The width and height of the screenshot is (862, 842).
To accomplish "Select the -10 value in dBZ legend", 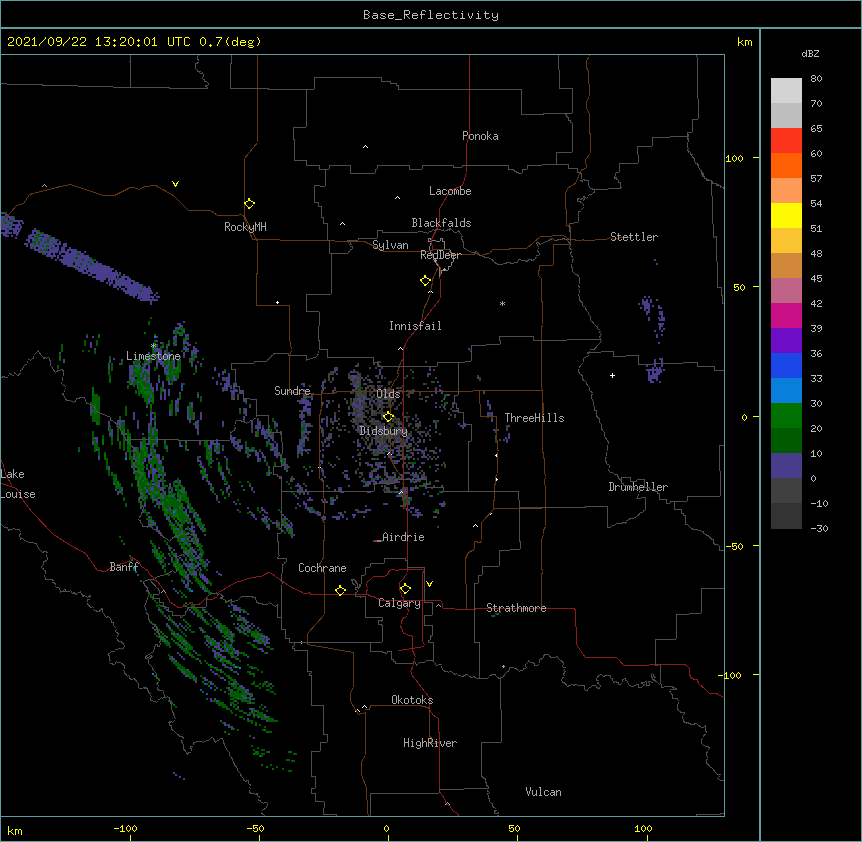I will (x=819, y=503).
